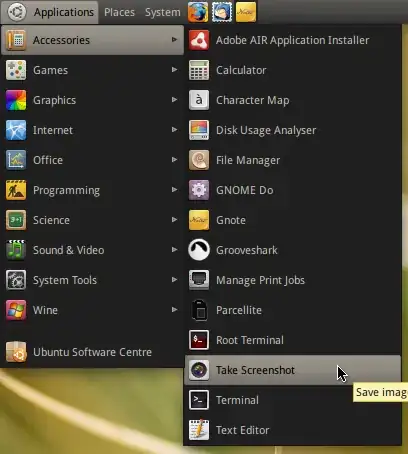Click the Science category icon

[x=16, y=220]
